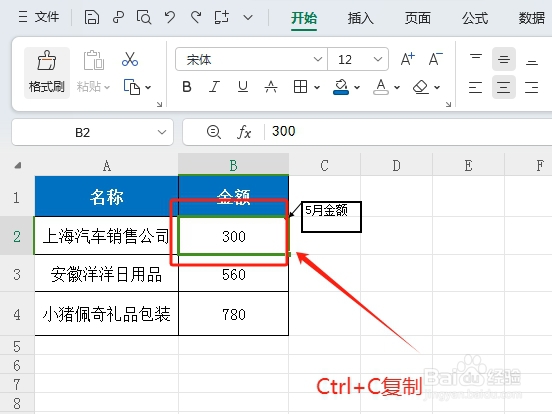Open clipboard group dialog launcher
Image resolution: width=552 pixels, height=414 pixels.
[159, 104]
